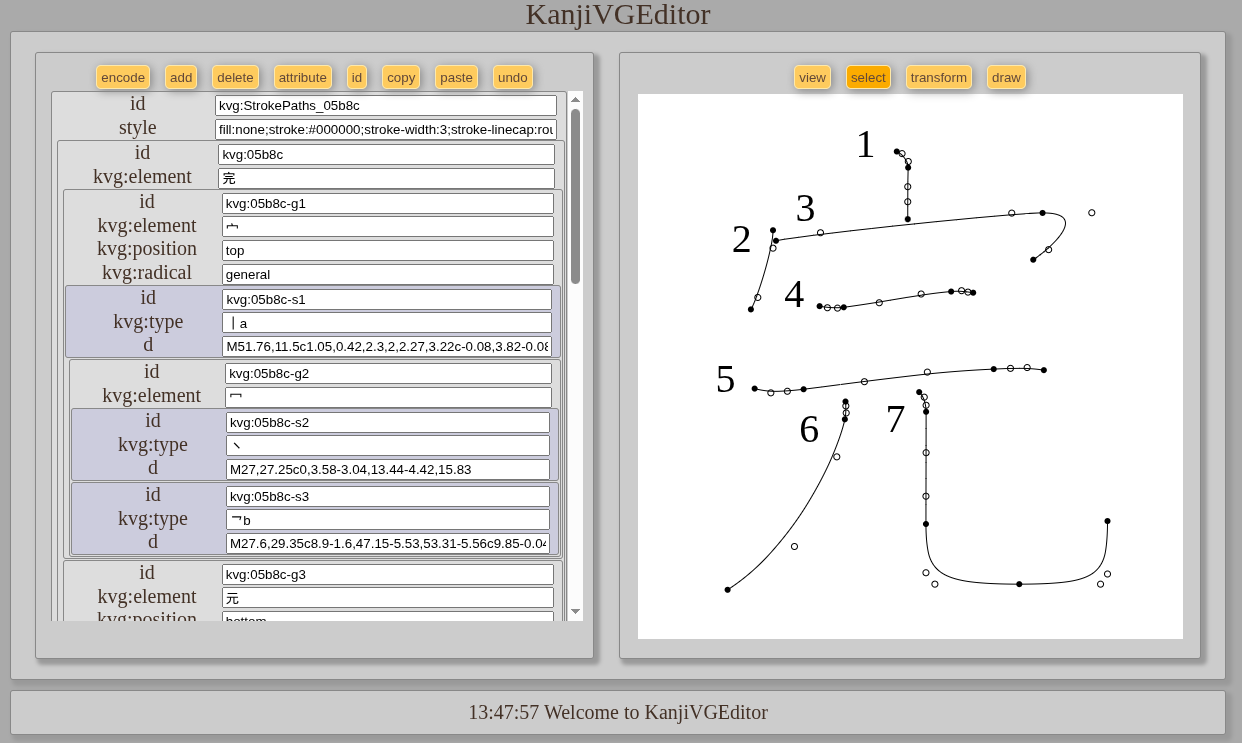Click the kvg:type field containing ㇖b
The height and width of the screenshot is (743, 1242).
(x=388, y=520)
